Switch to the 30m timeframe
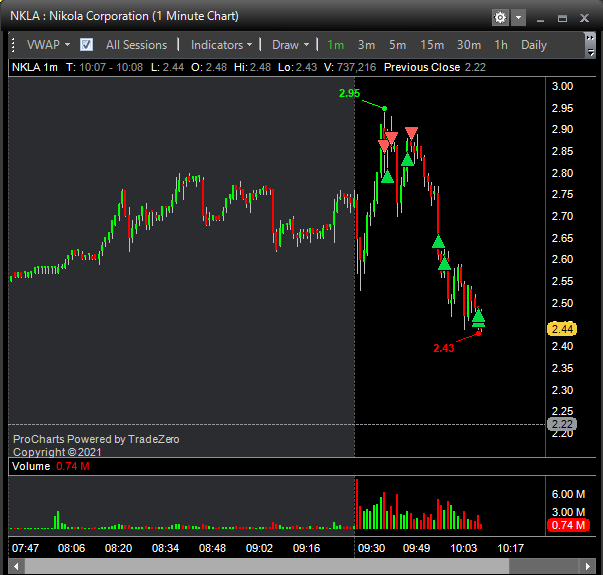 click(x=469, y=45)
